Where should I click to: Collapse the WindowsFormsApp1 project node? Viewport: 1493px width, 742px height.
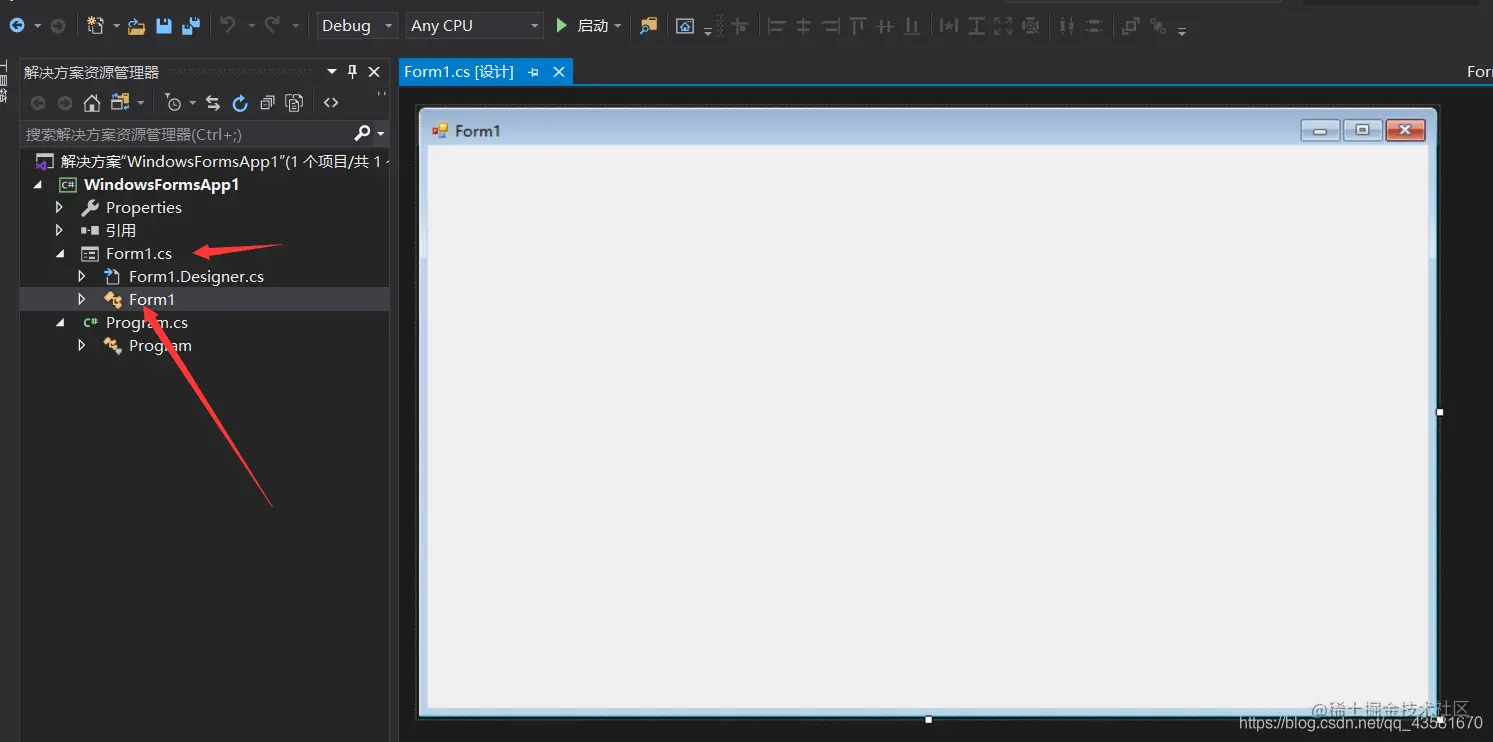(x=38, y=185)
